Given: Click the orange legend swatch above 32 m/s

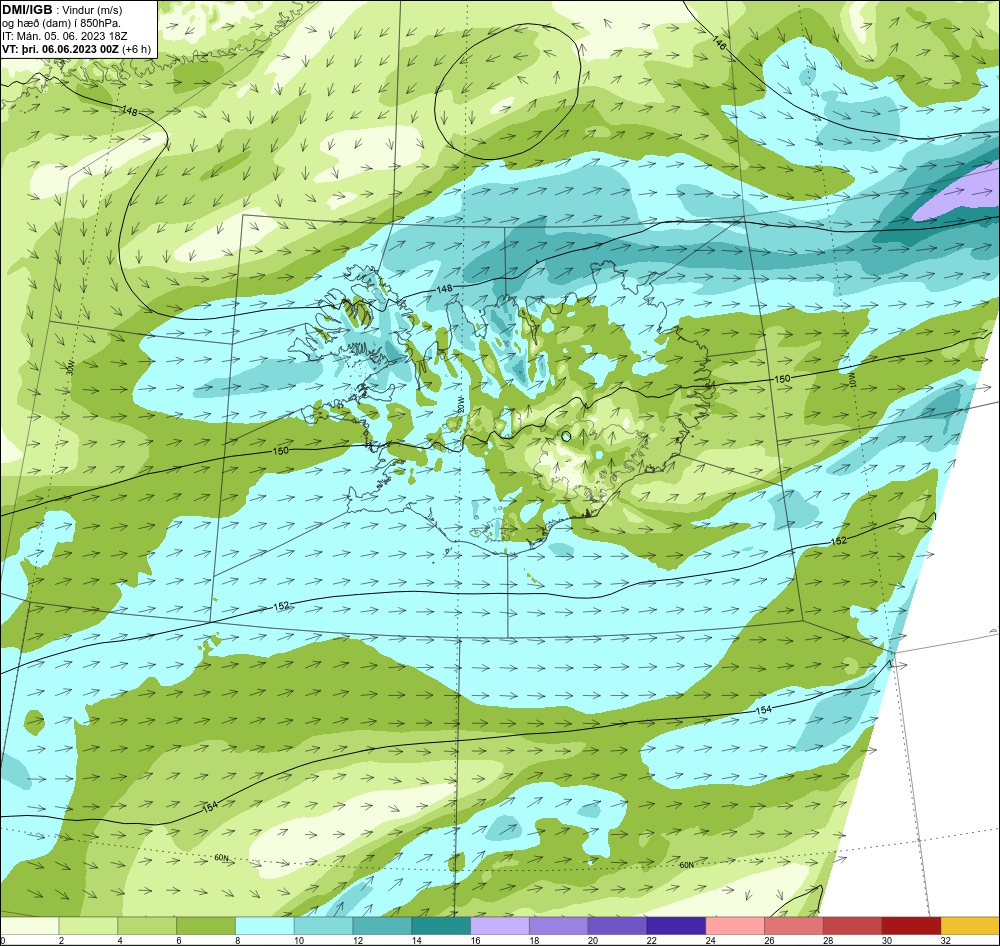Looking at the screenshot, I should 969,926.
